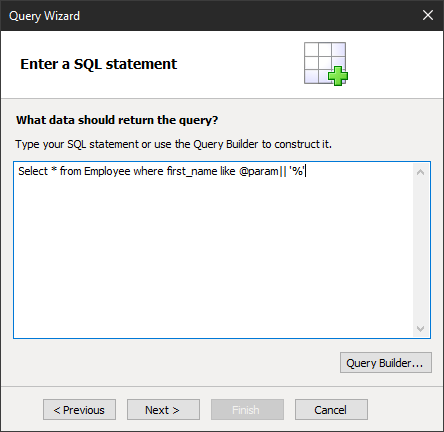This screenshot has width=444, height=432.
Task: Go back with the Previous button
Action: pyautogui.click(x=79, y=410)
